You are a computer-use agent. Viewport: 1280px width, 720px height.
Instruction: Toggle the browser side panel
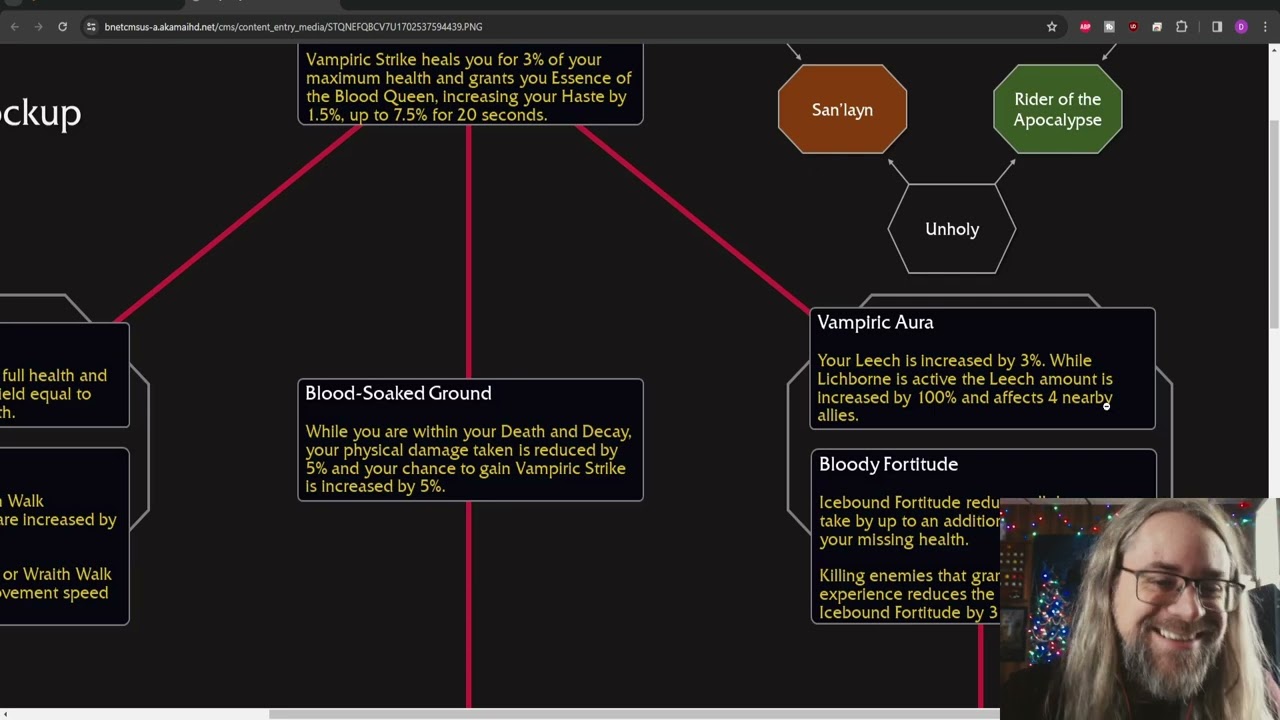coord(1217,27)
